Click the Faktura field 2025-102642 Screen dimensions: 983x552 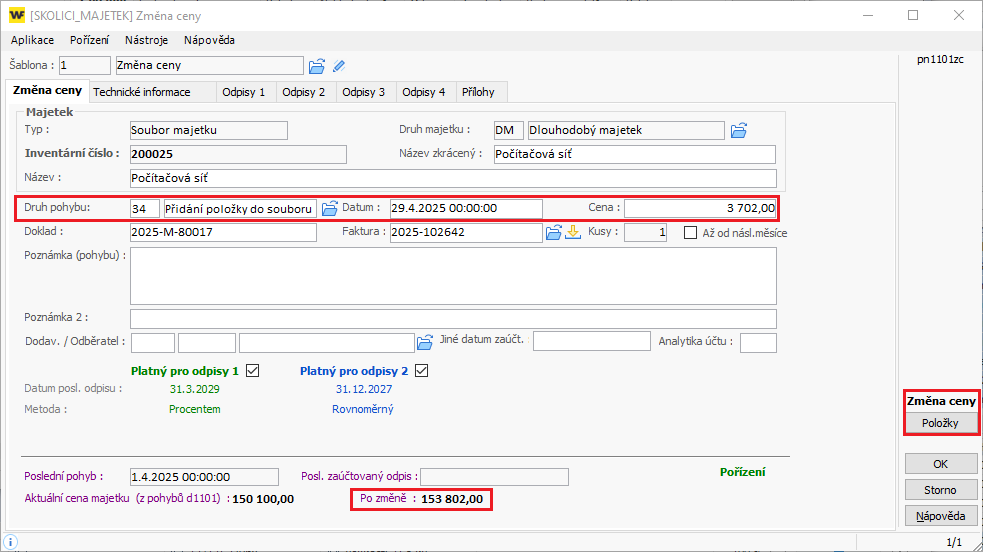tap(466, 232)
